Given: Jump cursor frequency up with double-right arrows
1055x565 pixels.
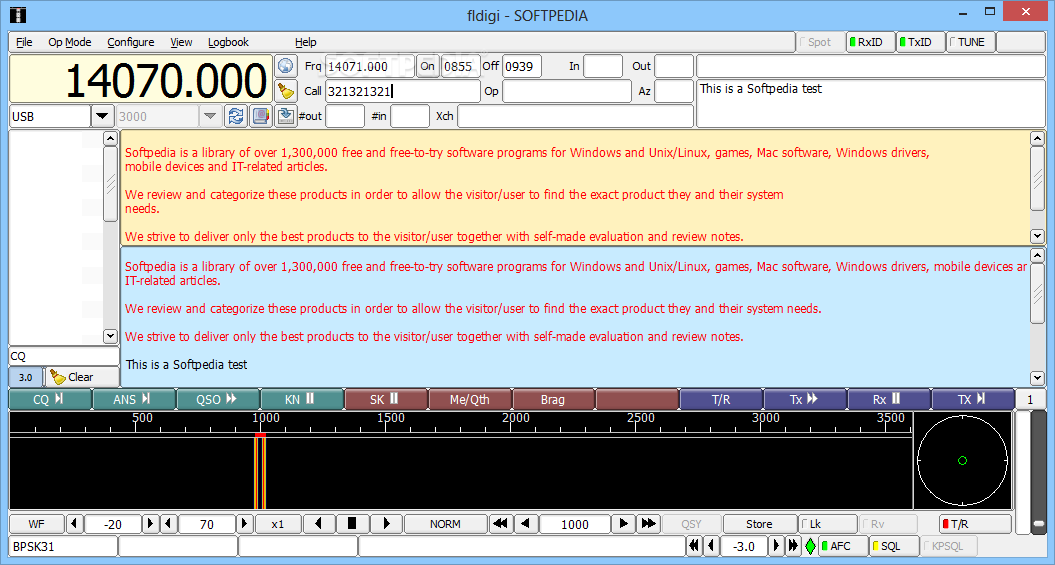Looking at the screenshot, I should coord(649,524).
